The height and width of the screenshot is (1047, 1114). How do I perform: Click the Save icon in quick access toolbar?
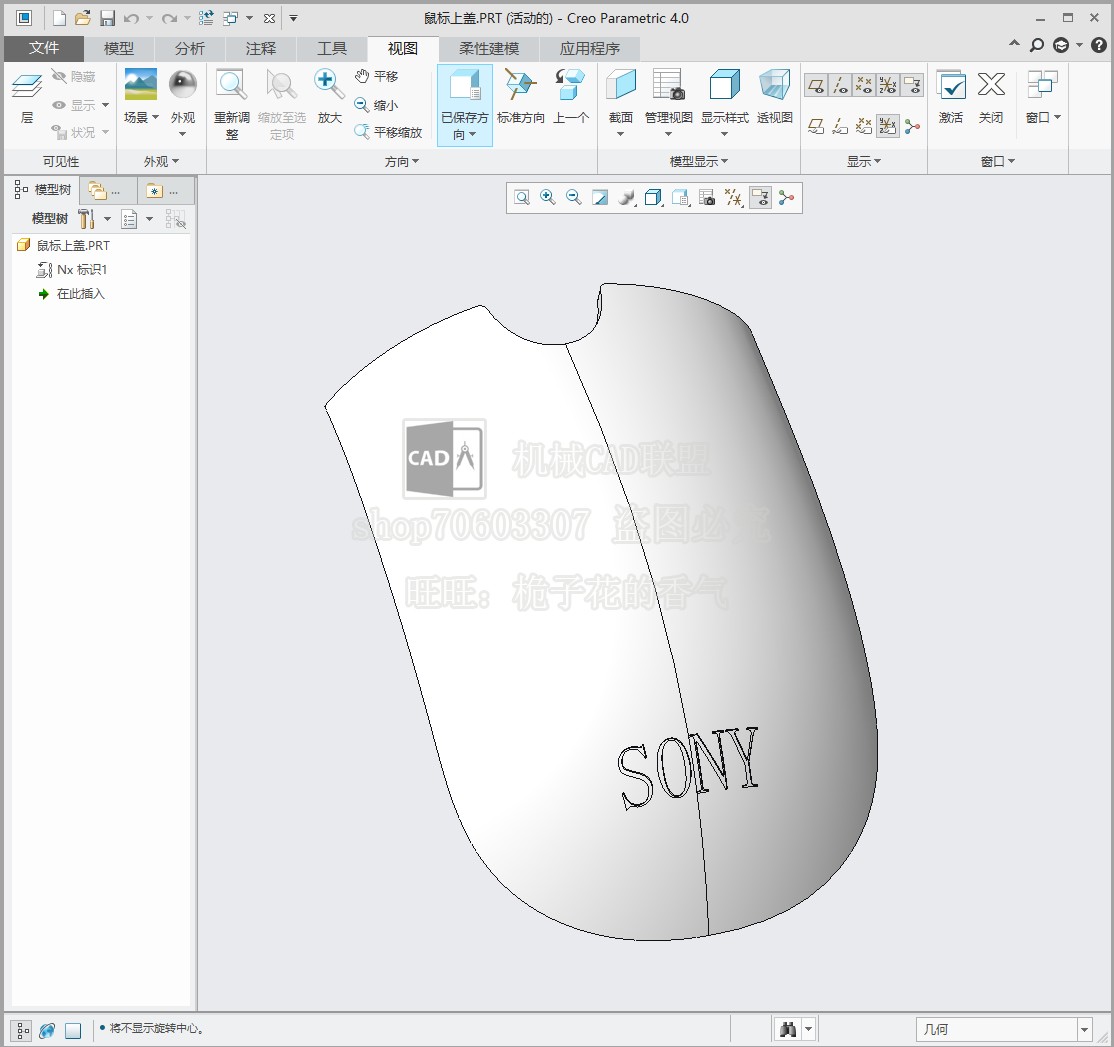pos(107,18)
